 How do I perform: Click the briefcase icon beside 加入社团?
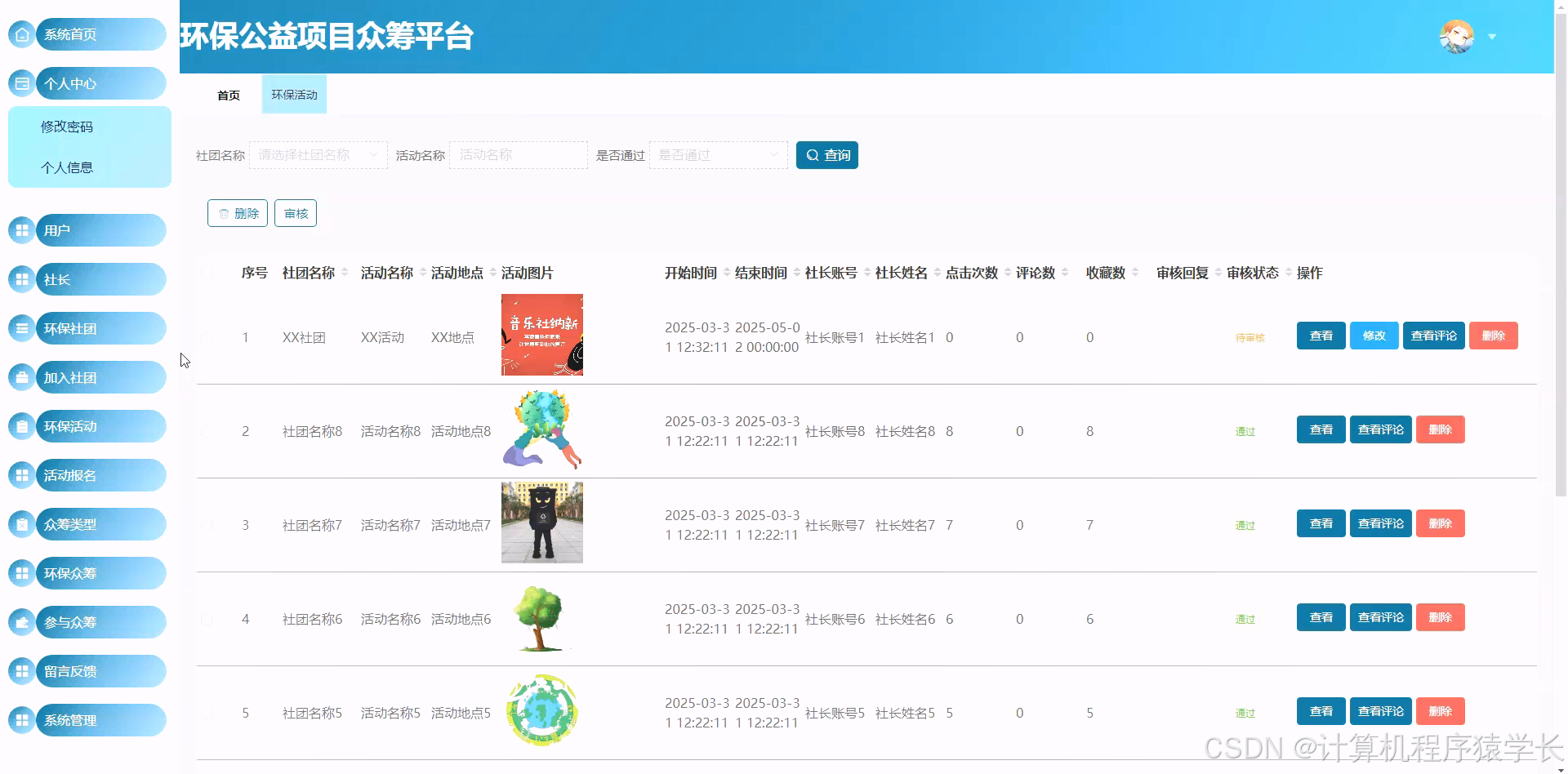22,377
